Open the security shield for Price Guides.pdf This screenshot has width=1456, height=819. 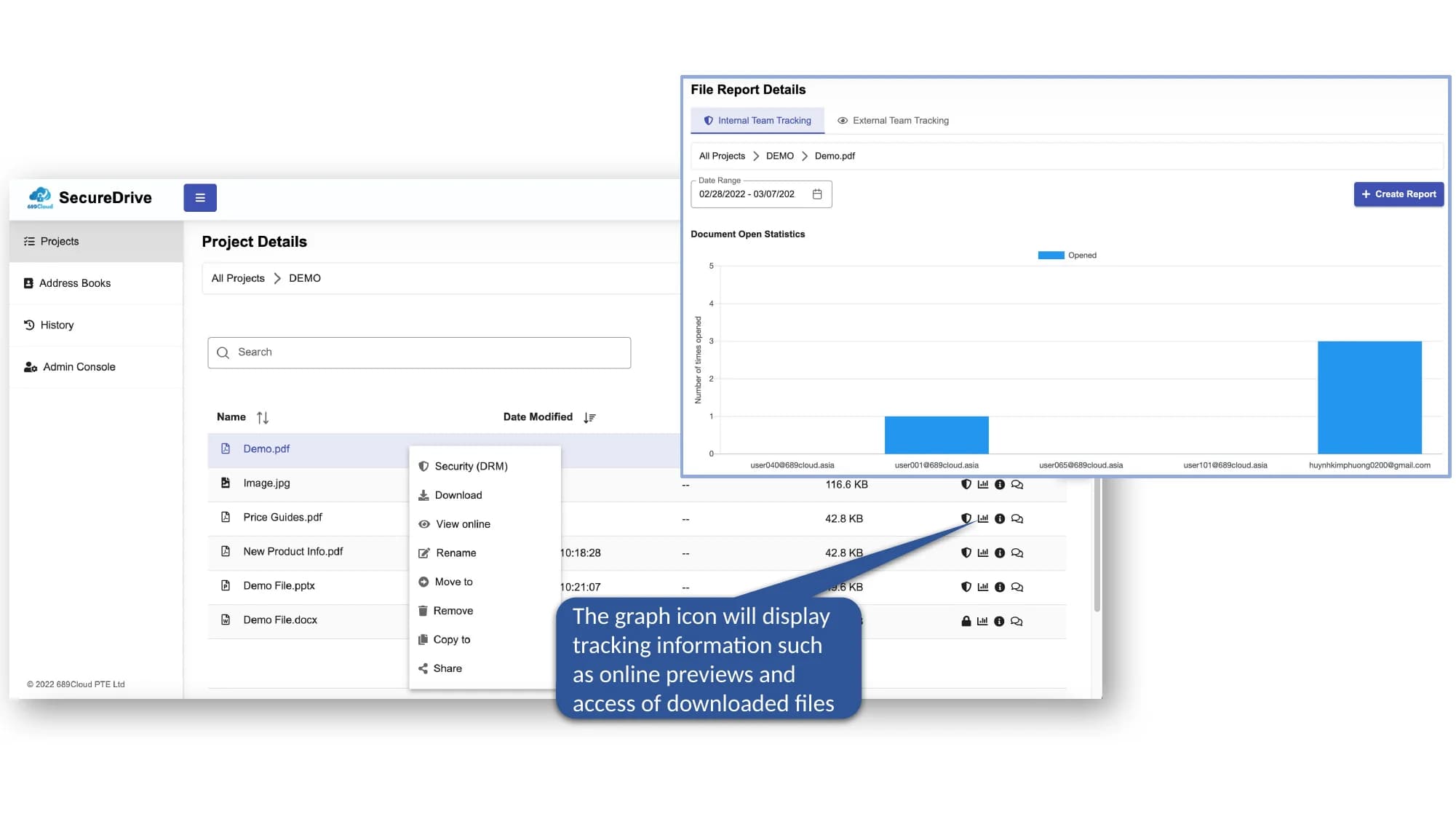point(966,518)
